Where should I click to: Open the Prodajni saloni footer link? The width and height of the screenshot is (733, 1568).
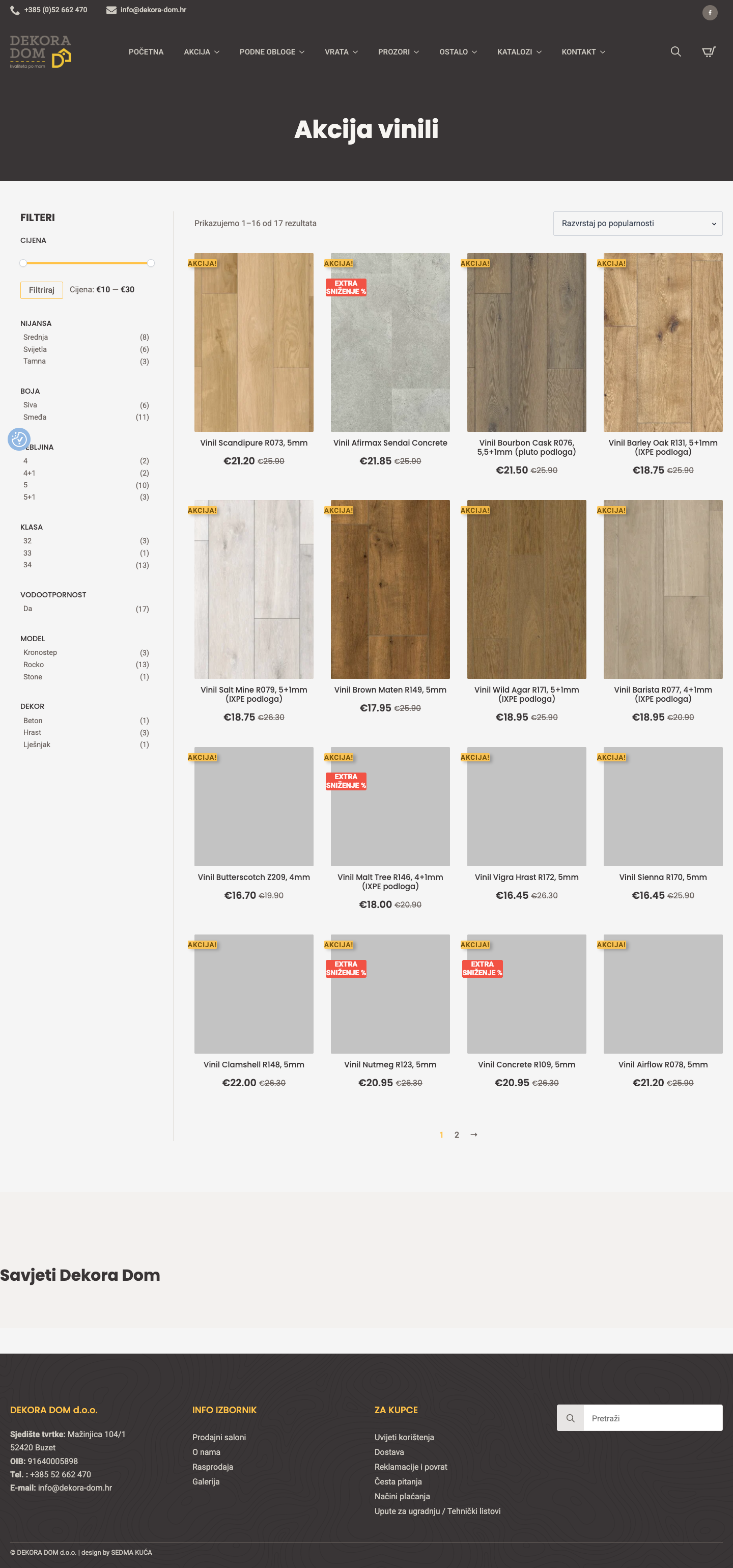pyautogui.click(x=219, y=1437)
